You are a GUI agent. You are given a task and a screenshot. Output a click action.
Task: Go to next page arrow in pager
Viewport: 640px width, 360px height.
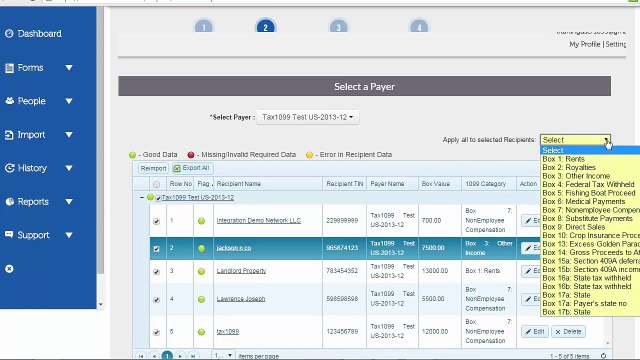point(180,356)
